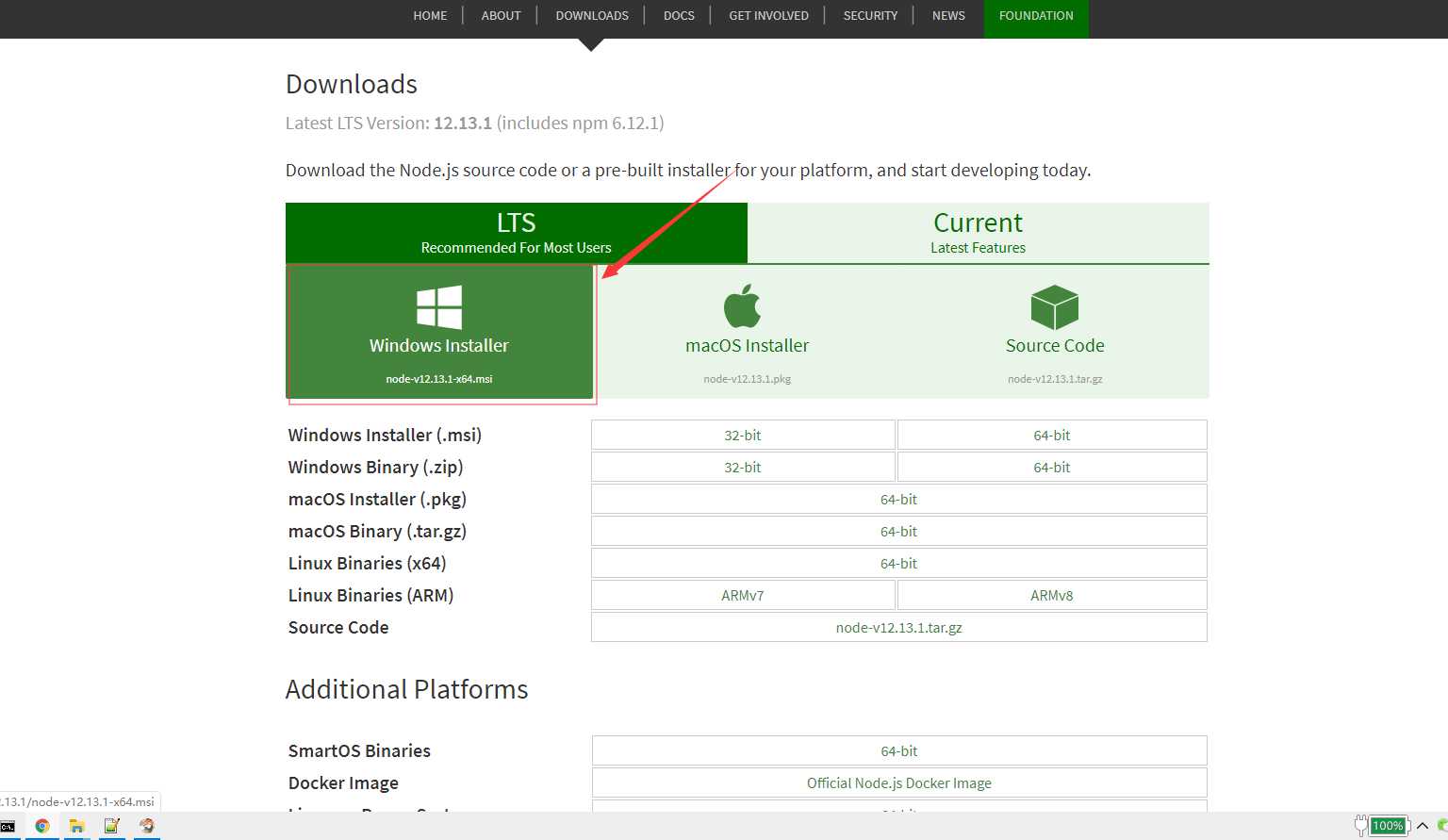The width and height of the screenshot is (1448, 840).
Task: Download macOS Installer (.pkg) 64-bit
Action: [898, 499]
